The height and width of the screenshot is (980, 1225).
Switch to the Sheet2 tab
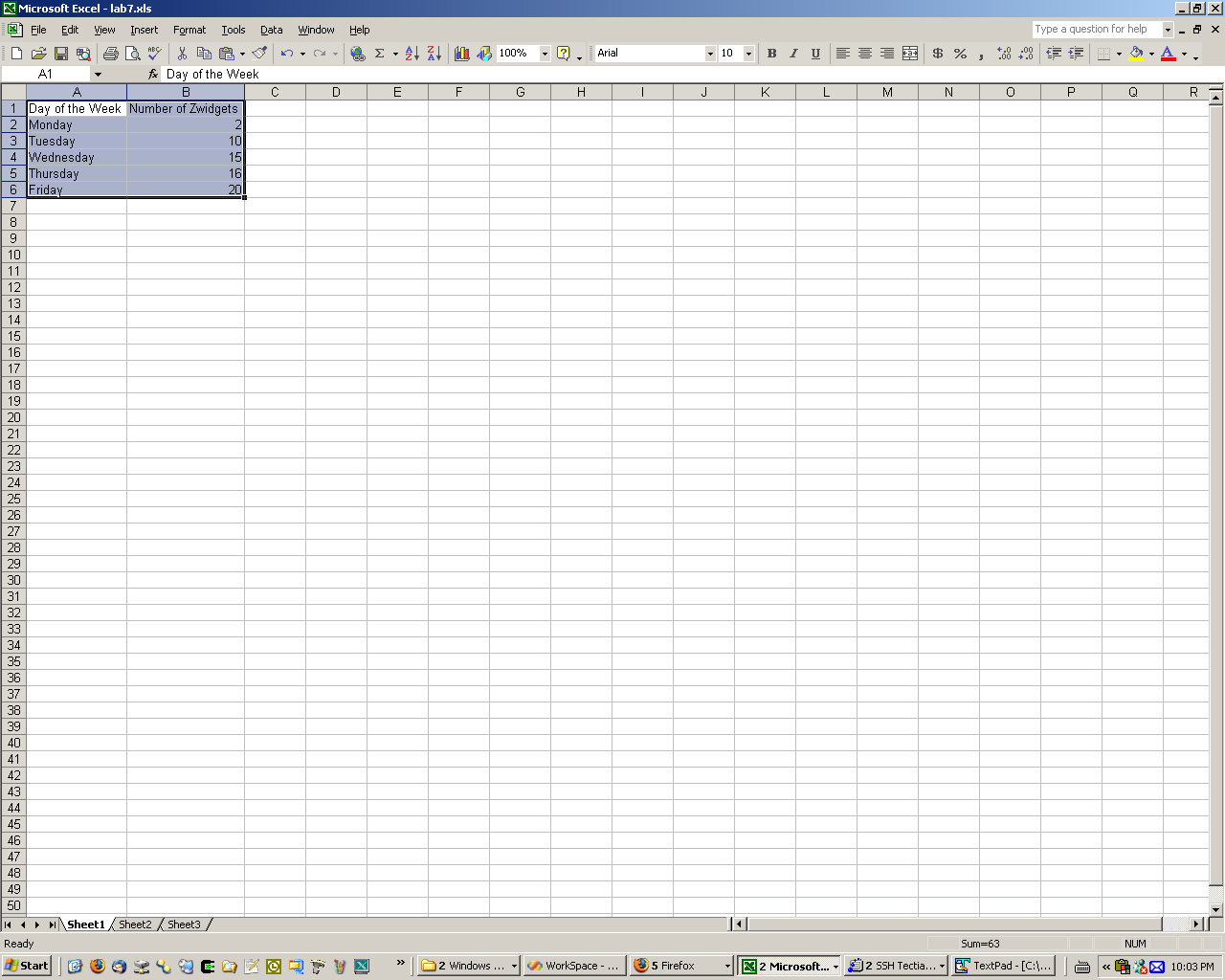[135, 924]
